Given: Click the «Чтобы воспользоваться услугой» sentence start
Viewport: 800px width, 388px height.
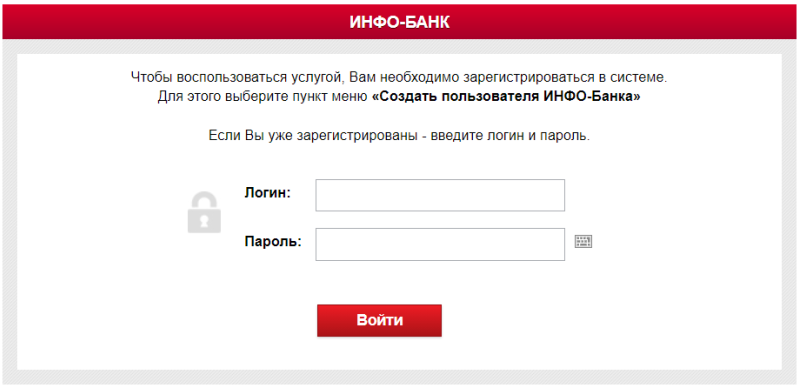Looking at the screenshot, I should pos(240,78).
